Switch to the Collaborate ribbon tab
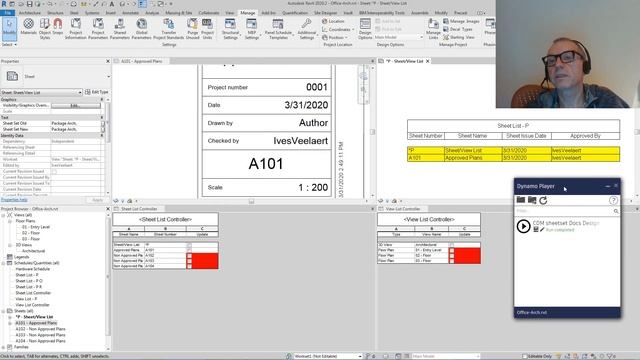Screen dimensions: 640x360 tap(209, 13)
